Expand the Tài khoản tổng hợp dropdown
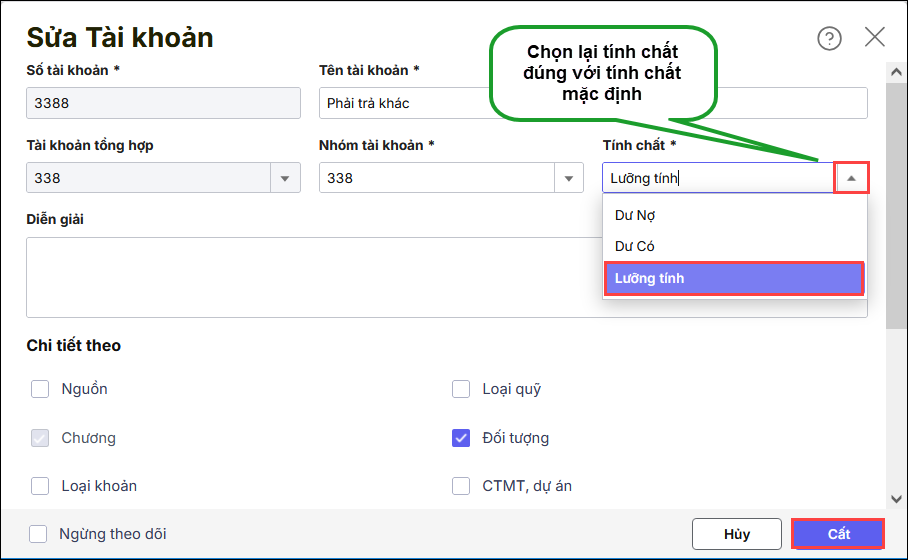This screenshot has width=908, height=560. tap(285, 178)
